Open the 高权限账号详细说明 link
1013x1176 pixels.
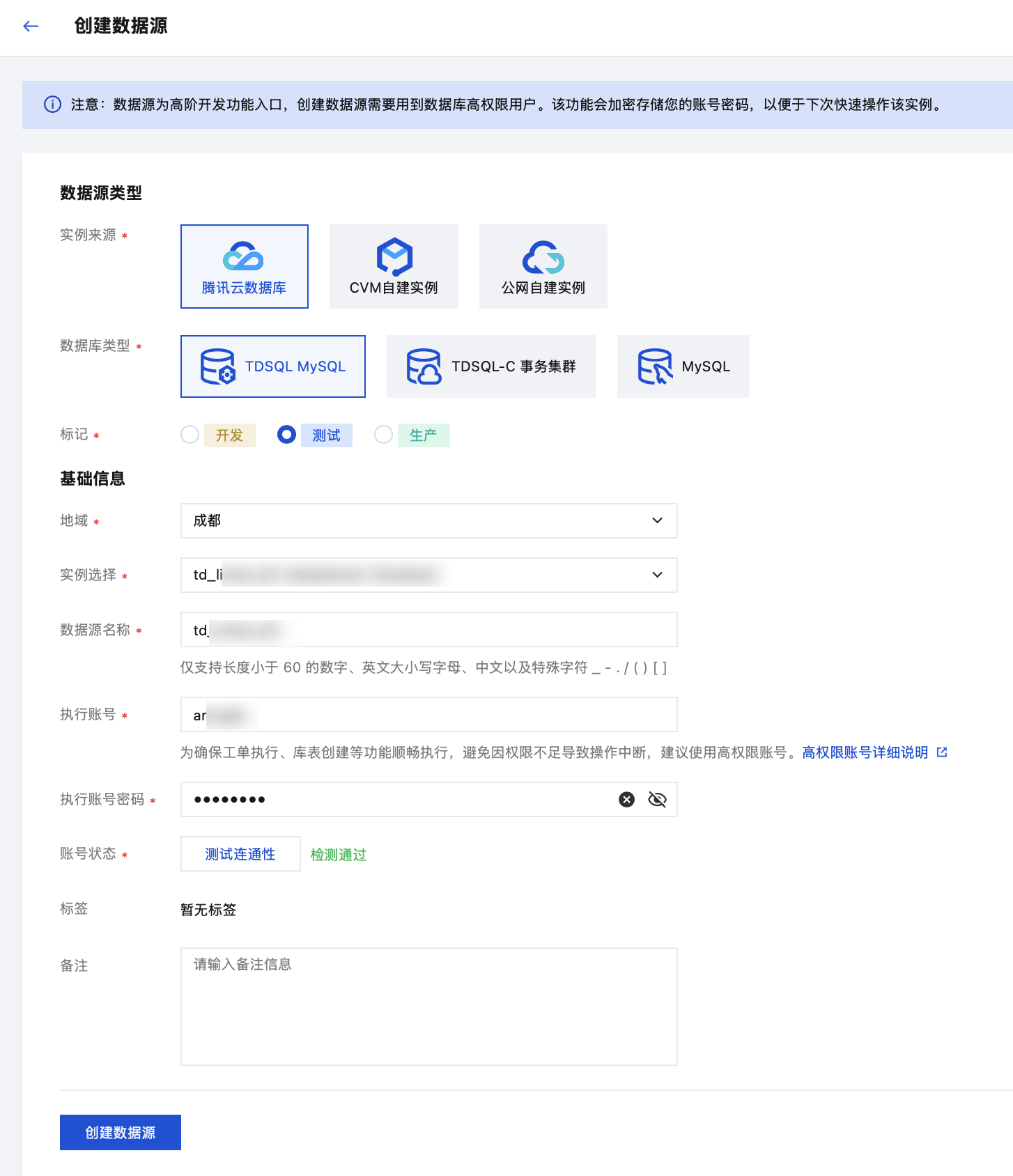[x=865, y=752]
